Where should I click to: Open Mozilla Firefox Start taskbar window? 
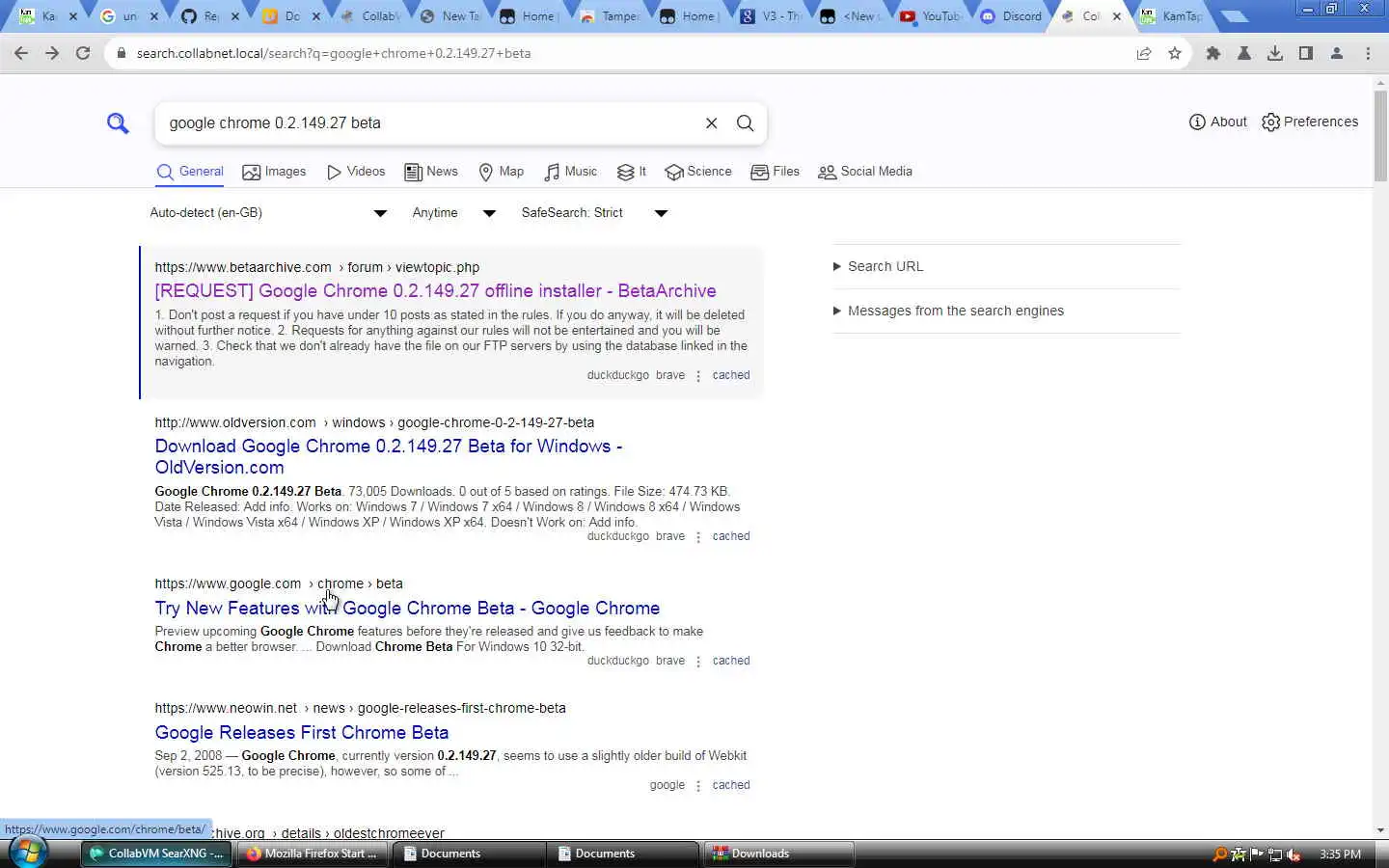tap(313, 854)
